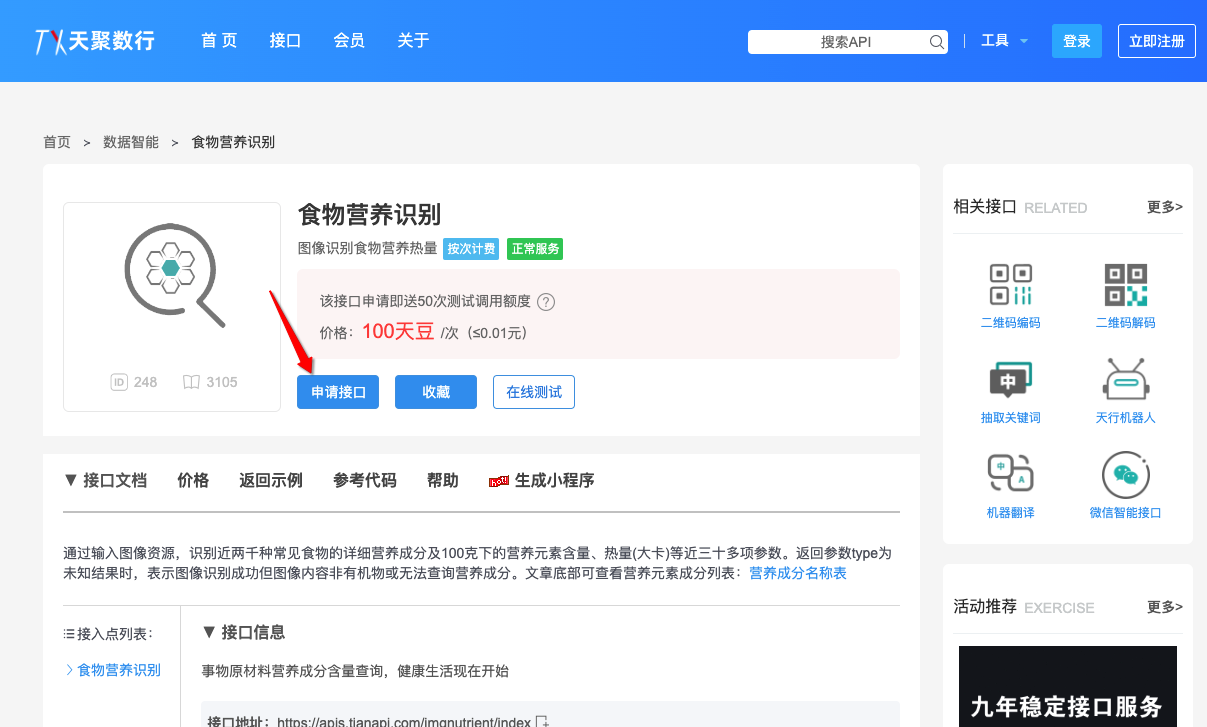The width and height of the screenshot is (1207, 727).
Task: Open the 营养成分名称表 link
Action: (798, 573)
